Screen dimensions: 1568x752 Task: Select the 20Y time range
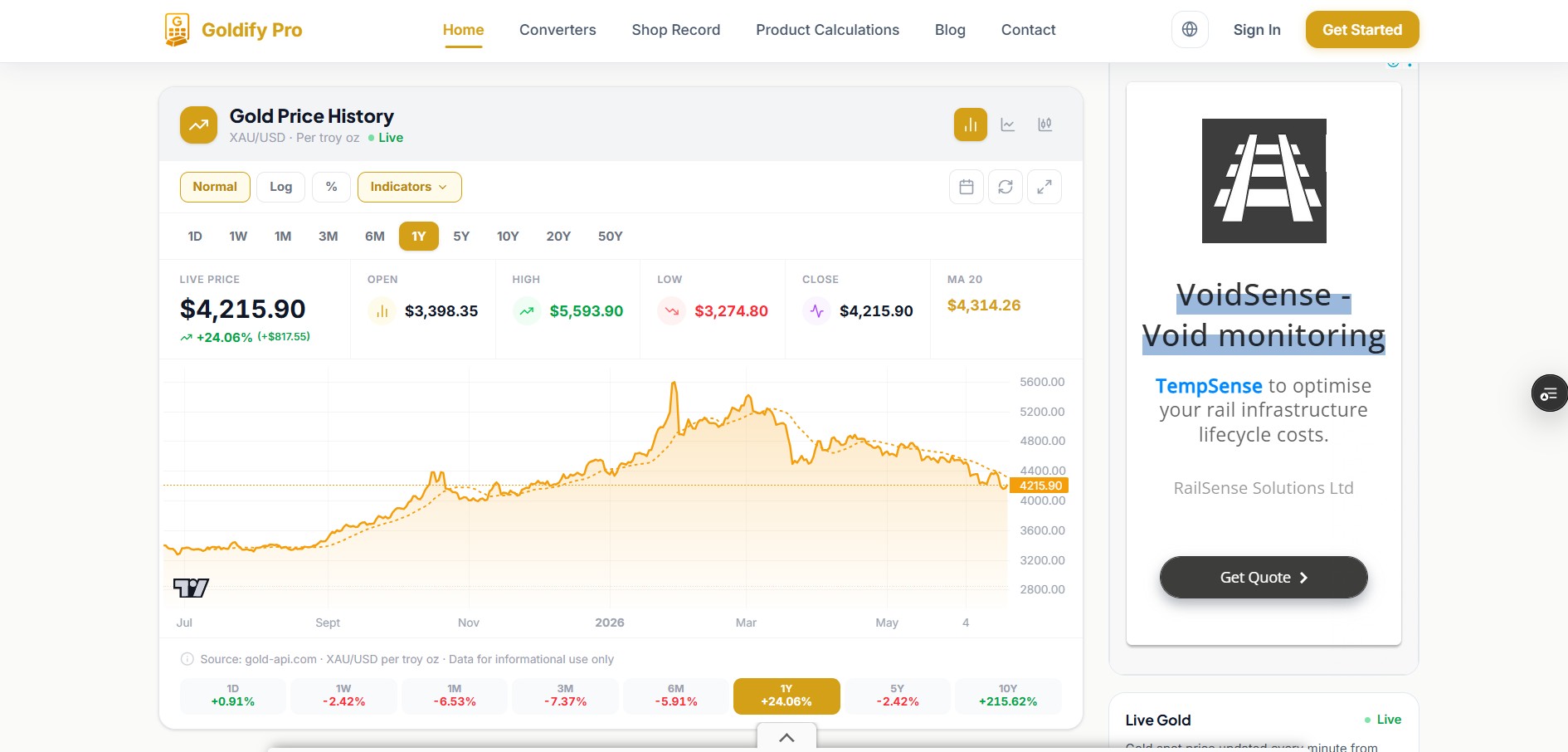[x=558, y=237]
